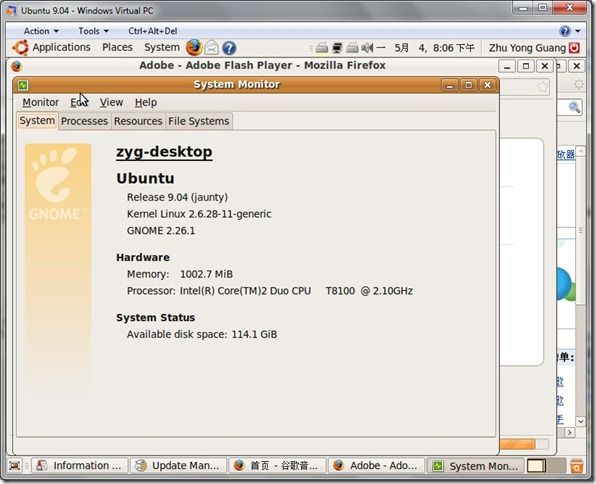Screen dimensions: 596x484
Task: Open the Monitor menu in System Monitor
Action: point(40,102)
